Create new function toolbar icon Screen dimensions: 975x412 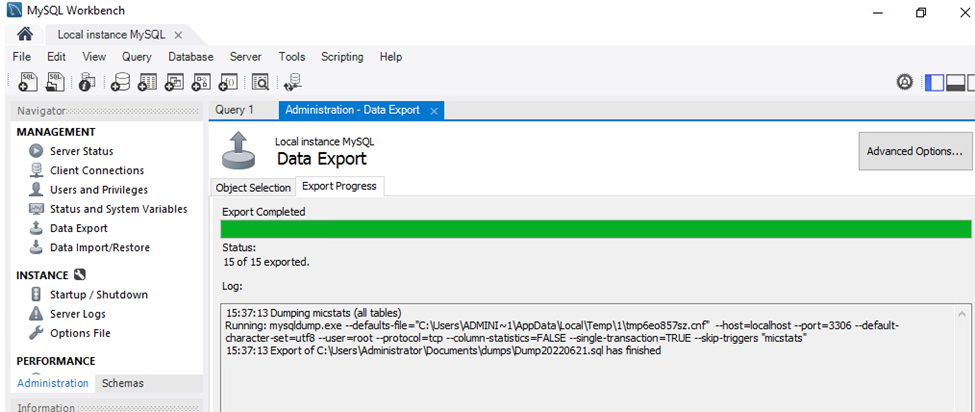(x=228, y=81)
